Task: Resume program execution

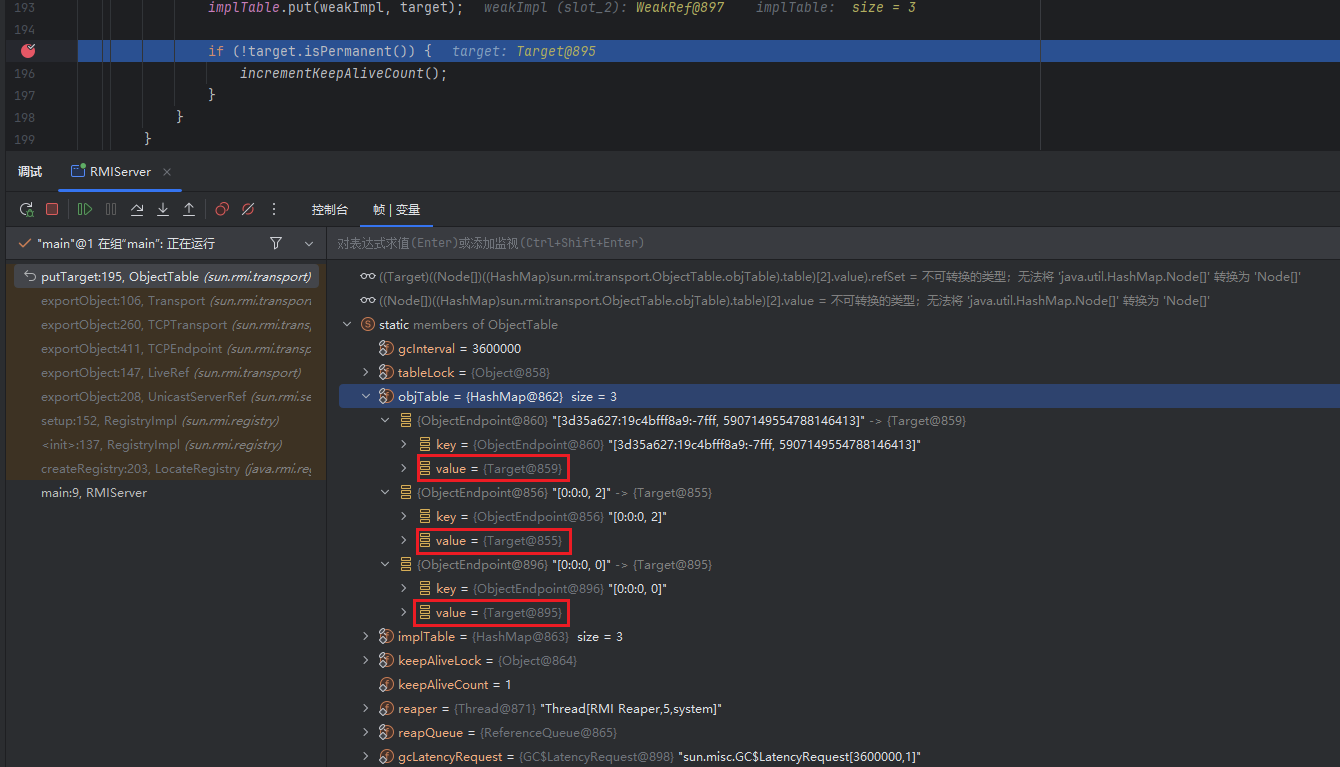Action: tap(85, 209)
